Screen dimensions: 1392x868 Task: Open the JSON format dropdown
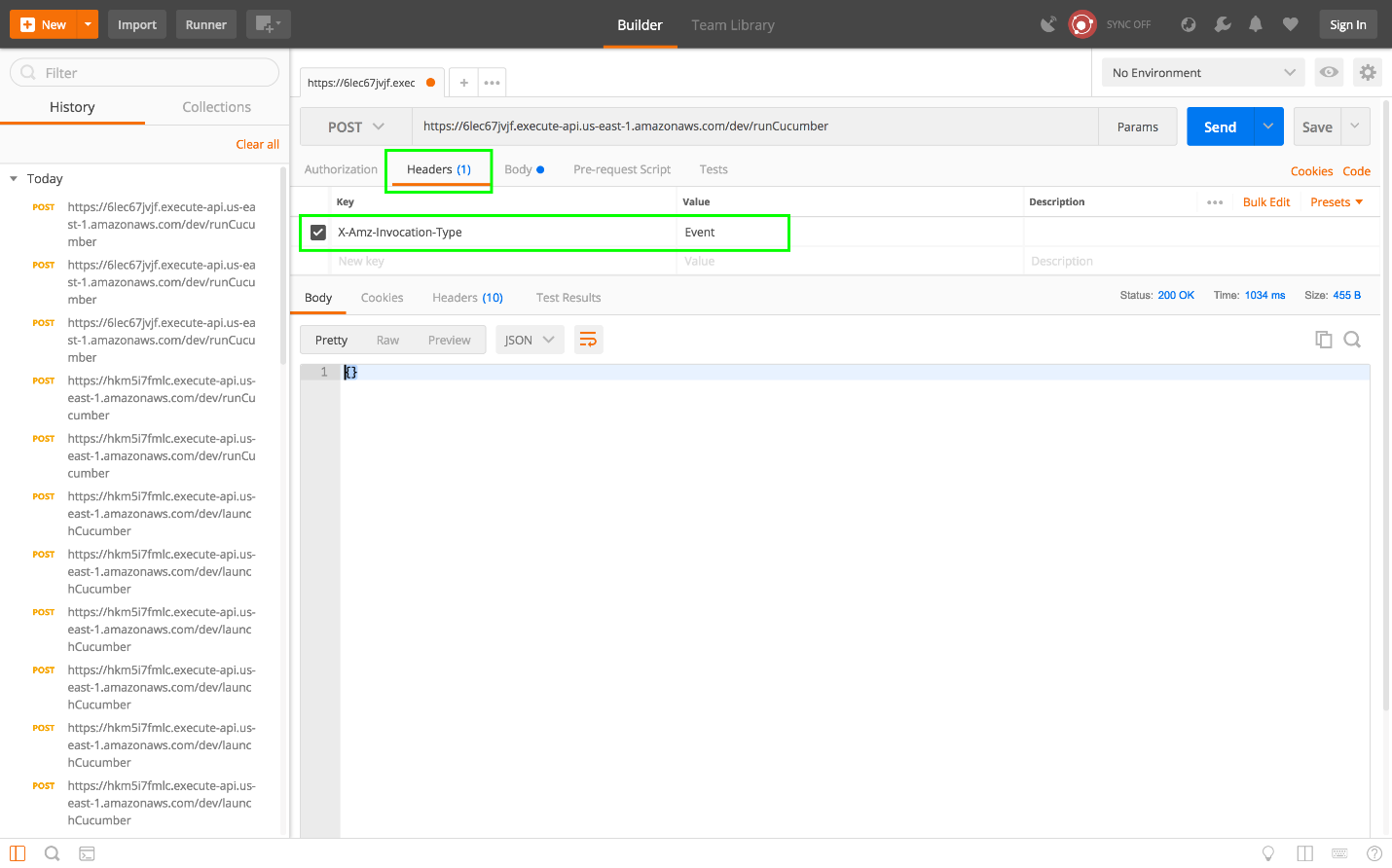530,340
